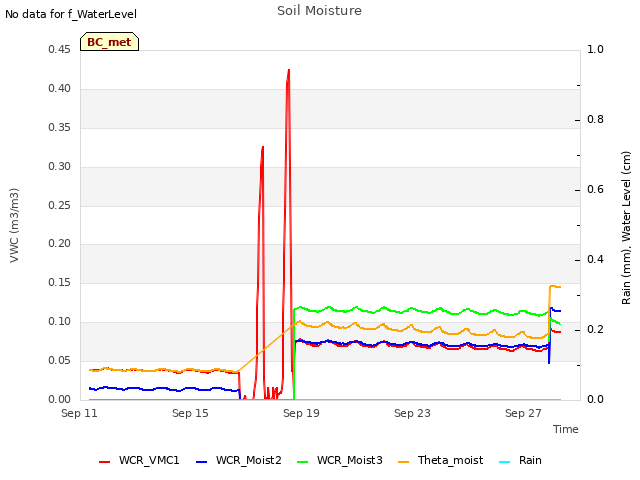Click the orange Theta_moist legend swatch
This screenshot has width=640, height=480.
pos(403,462)
